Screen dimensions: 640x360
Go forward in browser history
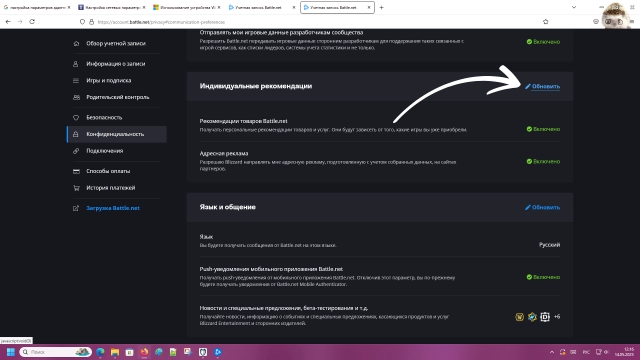[20, 22]
